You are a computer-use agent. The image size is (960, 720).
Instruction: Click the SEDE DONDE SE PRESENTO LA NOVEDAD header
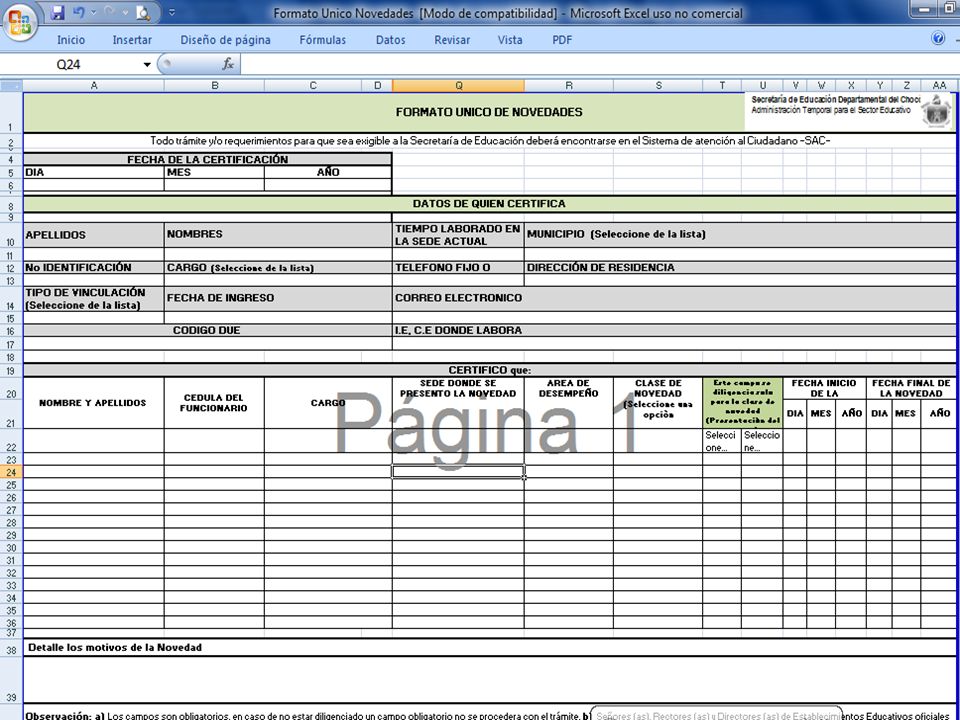pyautogui.click(x=458, y=403)
